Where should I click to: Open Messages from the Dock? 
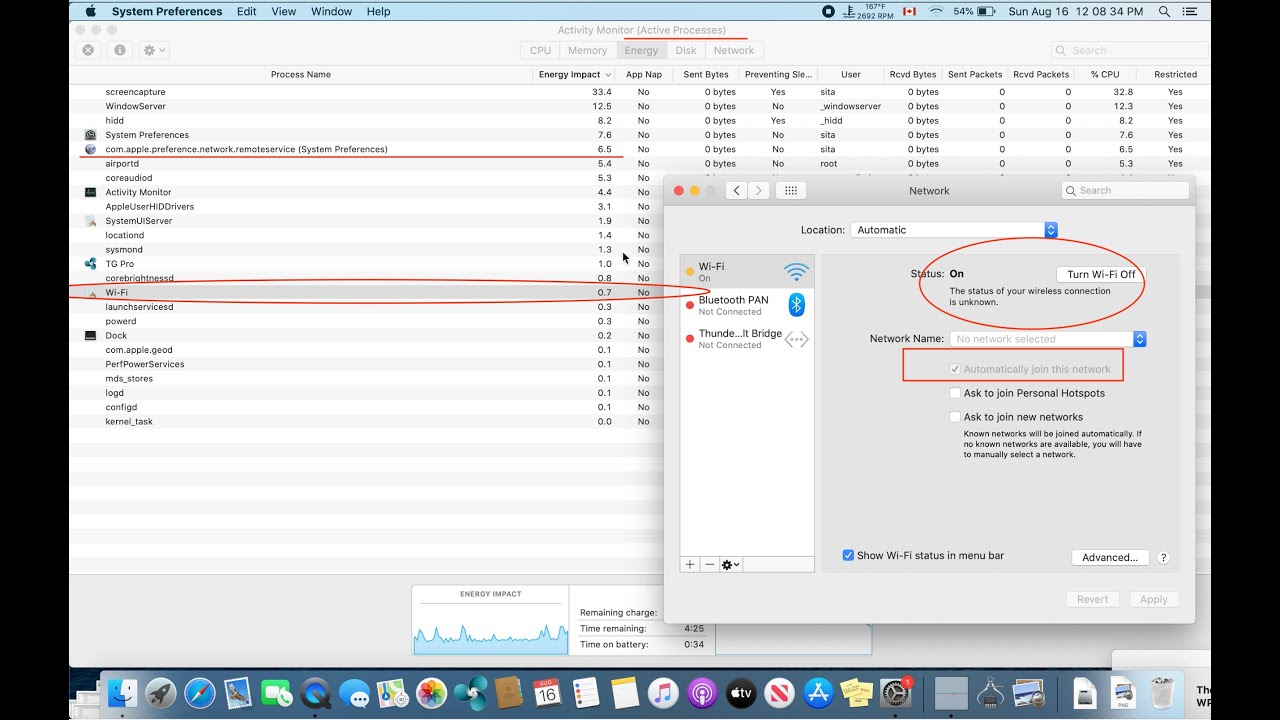point(354,692)
